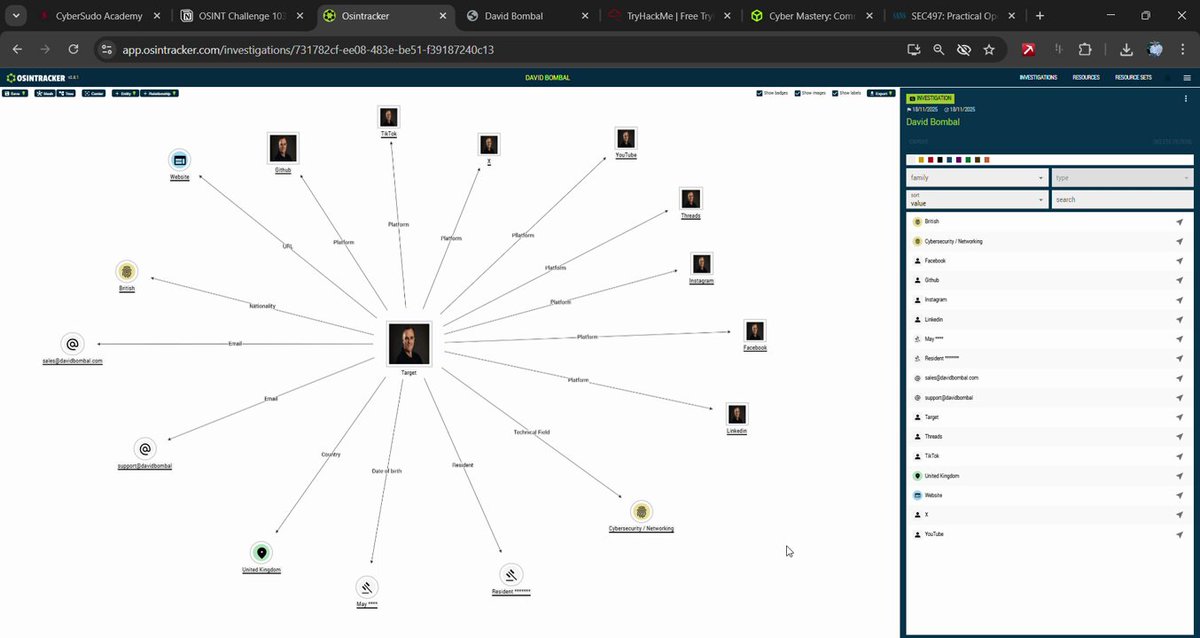
Task: Click the Center graph button
Action: pyautogui.click(x=94, y=93)
